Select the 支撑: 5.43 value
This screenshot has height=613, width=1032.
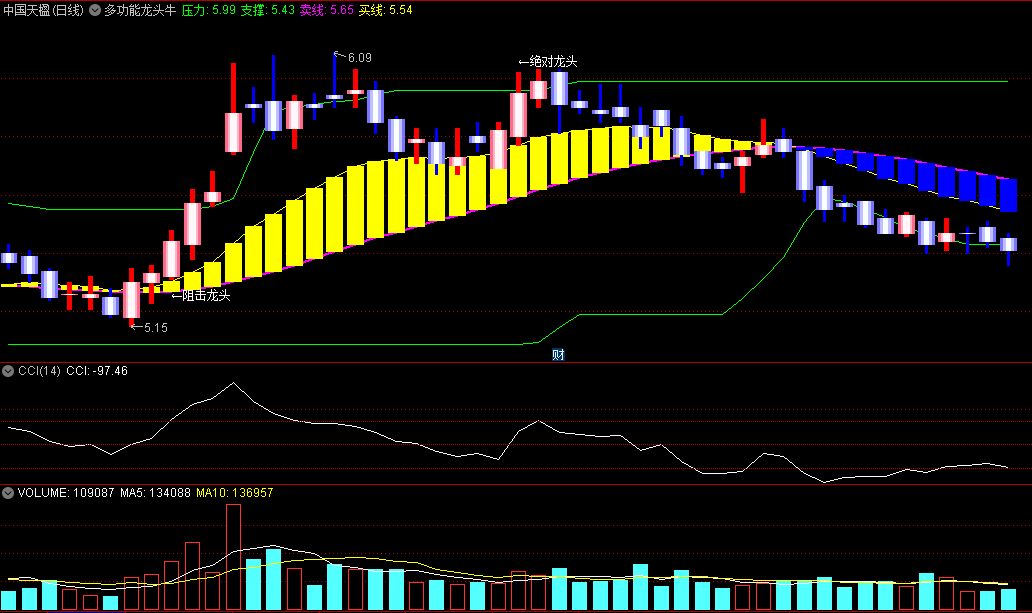click(x=267, y=10)
